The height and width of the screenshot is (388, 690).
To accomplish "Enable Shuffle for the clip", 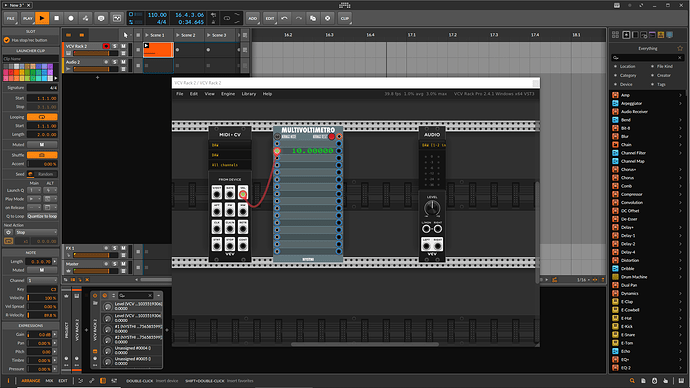I will (42, 155).
